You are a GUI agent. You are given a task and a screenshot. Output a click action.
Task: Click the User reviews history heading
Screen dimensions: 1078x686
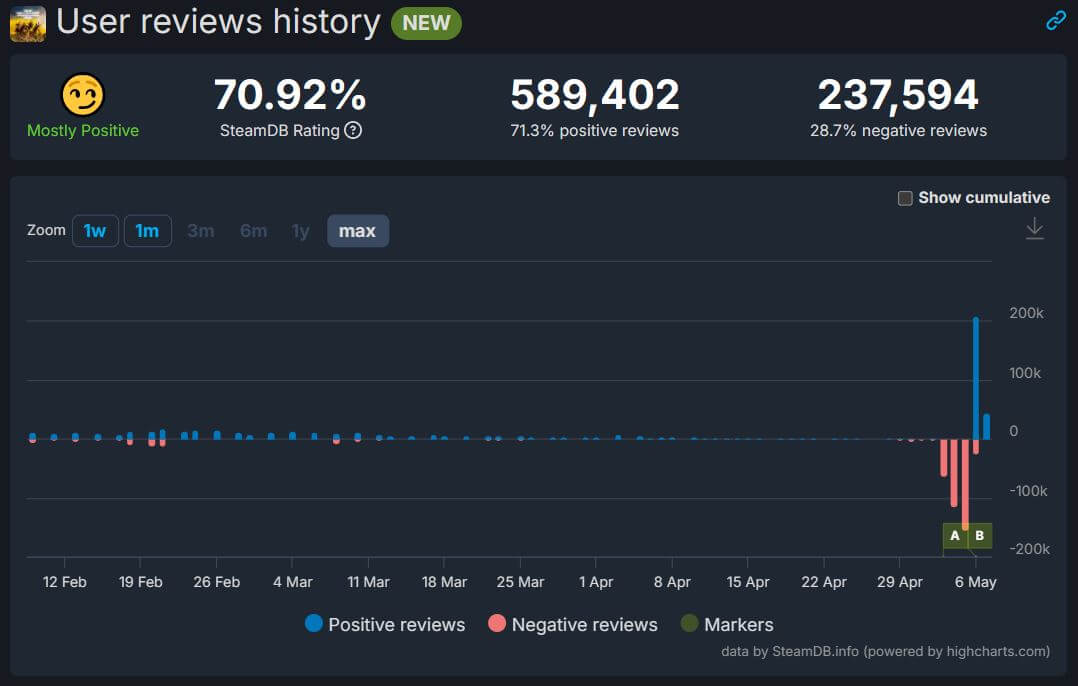click(219, 22)
